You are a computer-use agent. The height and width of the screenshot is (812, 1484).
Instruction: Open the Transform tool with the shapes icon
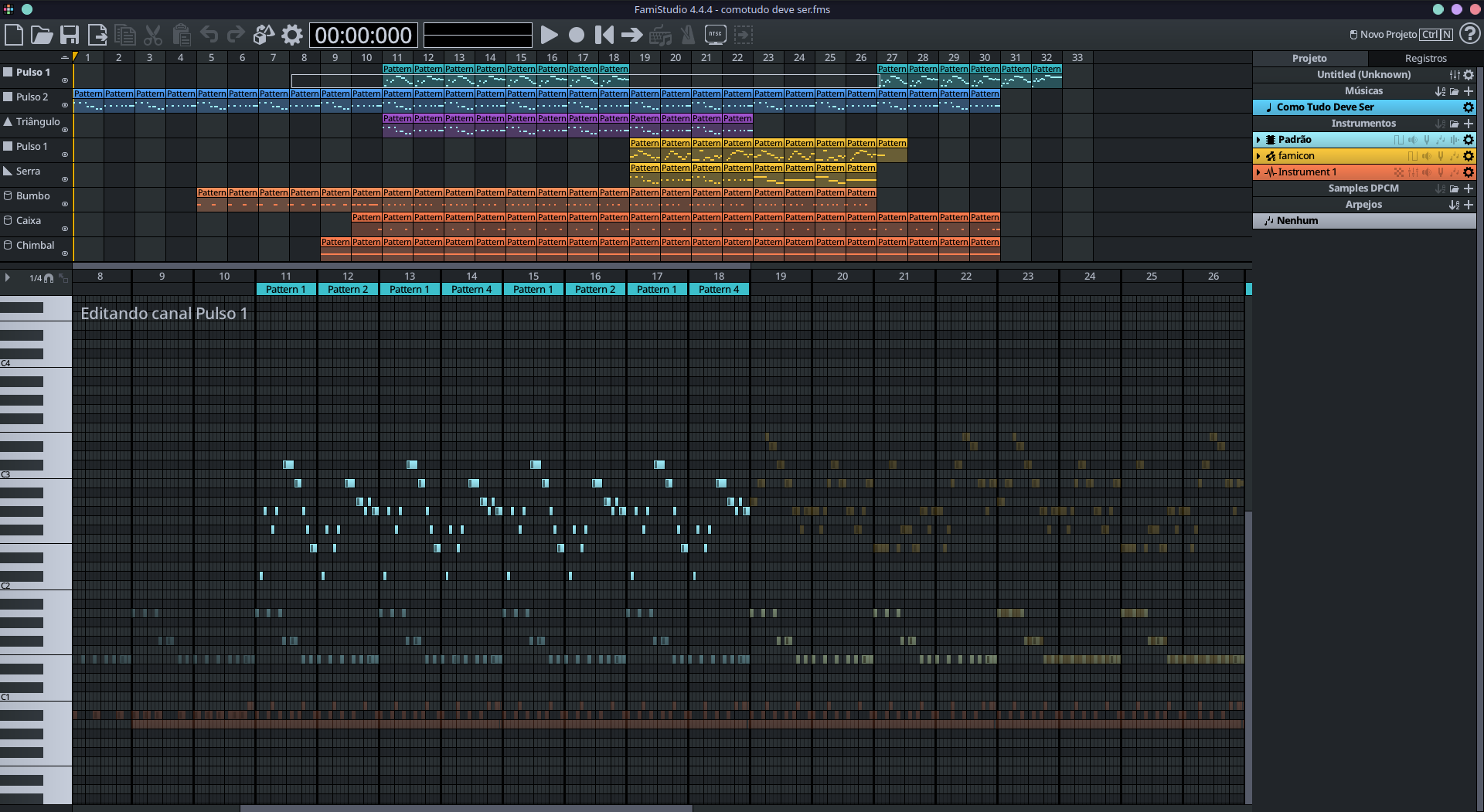[264, 35]
